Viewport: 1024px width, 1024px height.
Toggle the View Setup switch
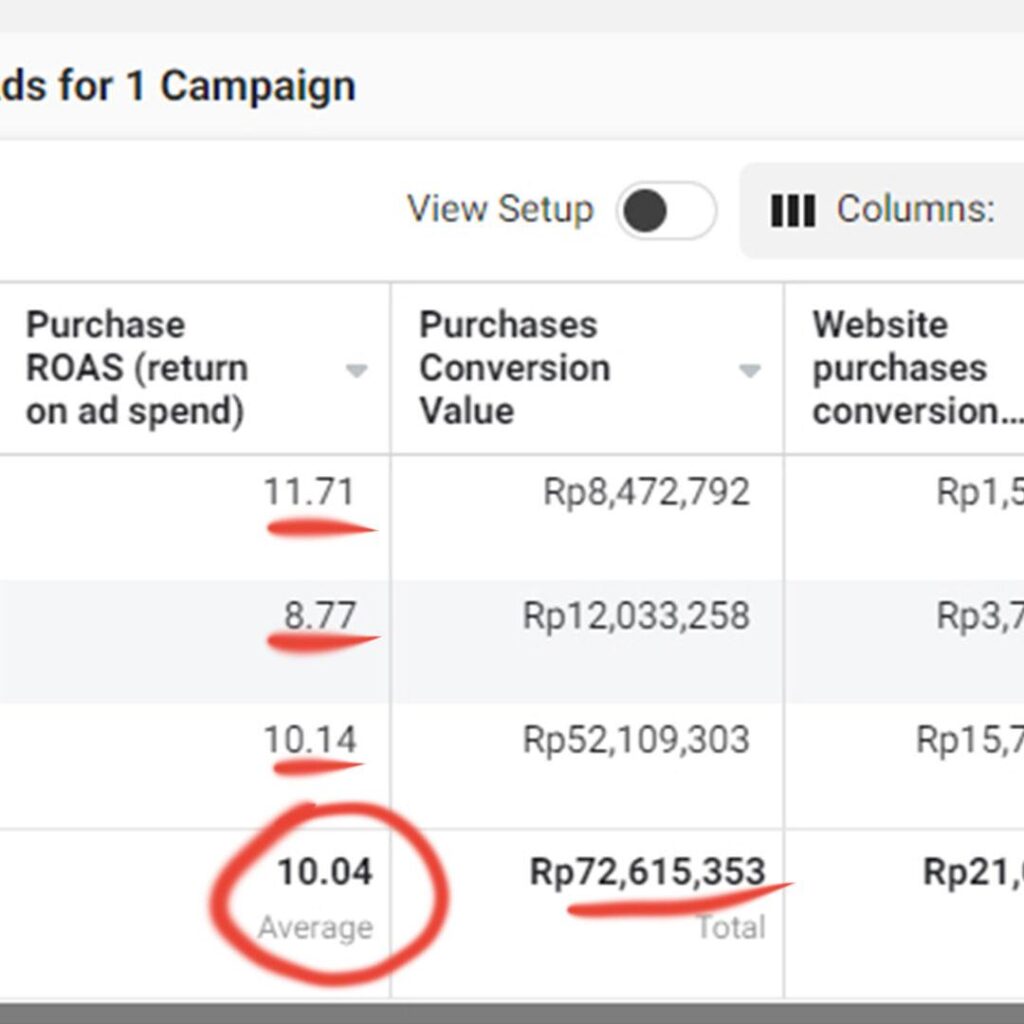(x=665, y=211)
